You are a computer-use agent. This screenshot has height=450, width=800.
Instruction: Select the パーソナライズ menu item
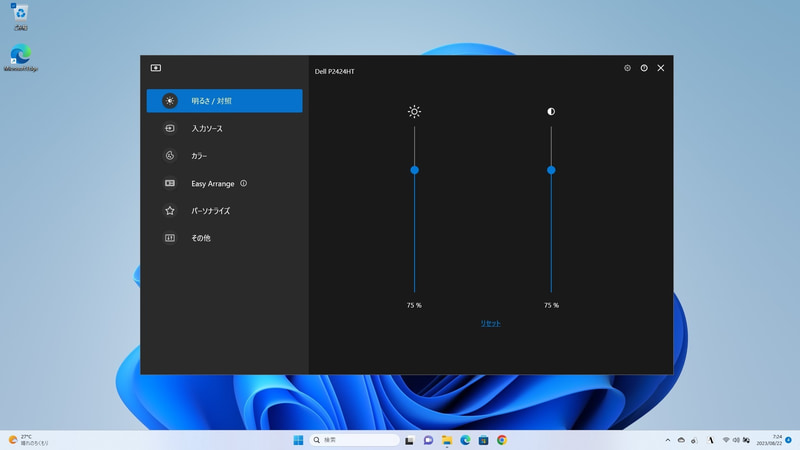click(x=224, y=210)
